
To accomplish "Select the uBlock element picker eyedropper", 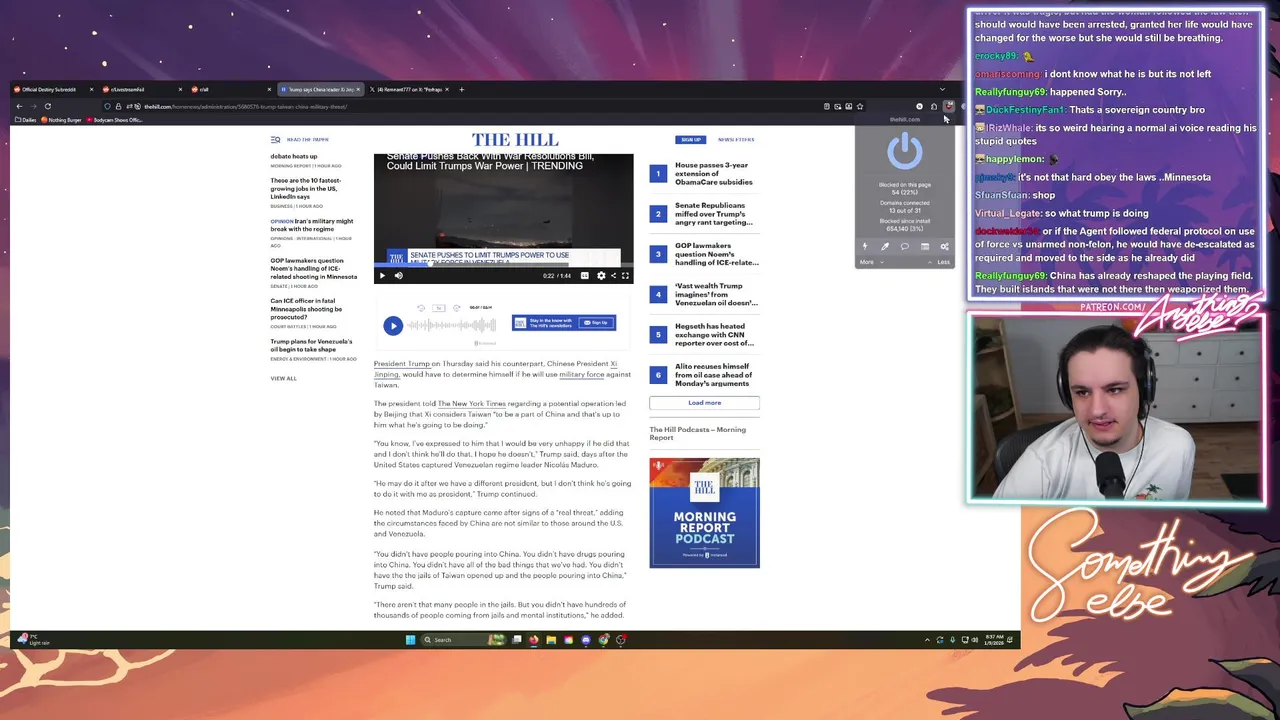I will 884,246.
